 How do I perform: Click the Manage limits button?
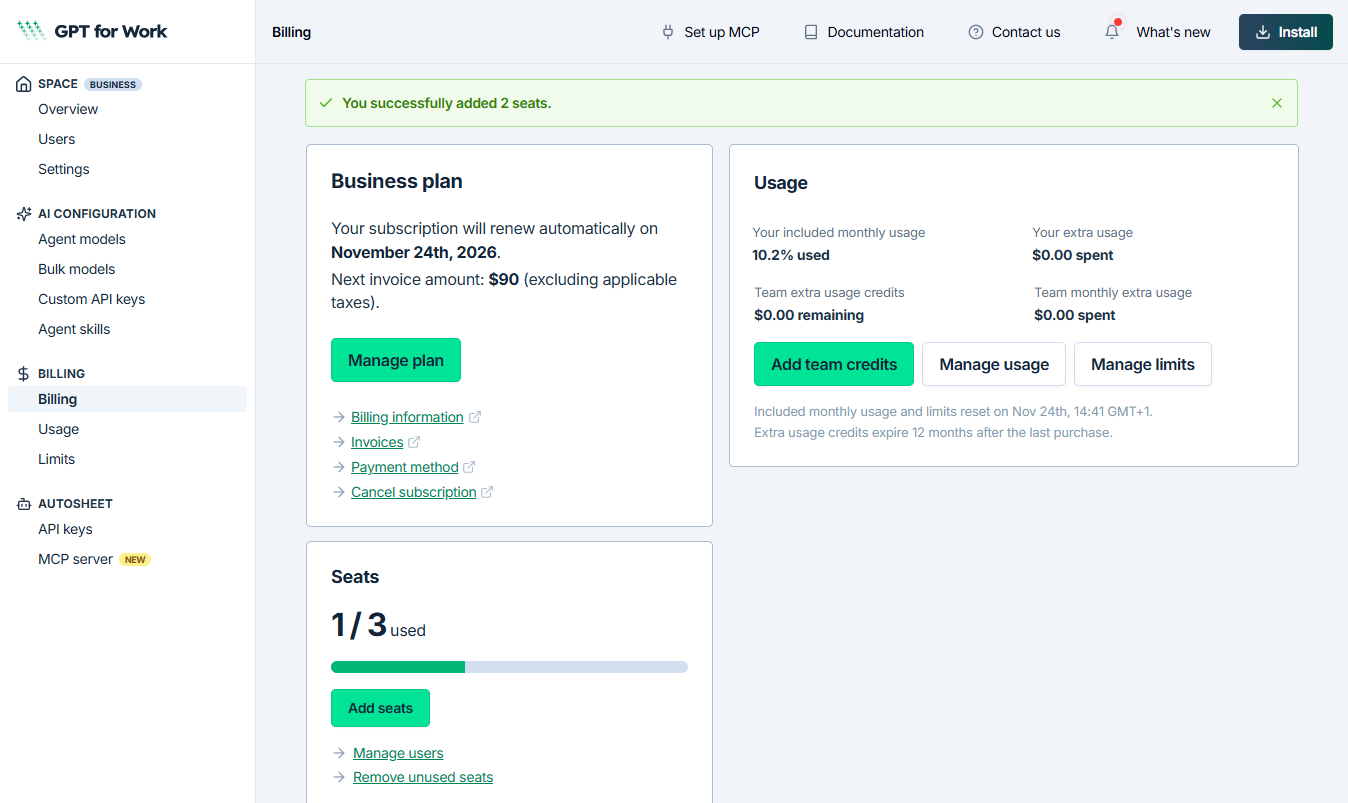pyautogui.click(x=1143, y=364)
